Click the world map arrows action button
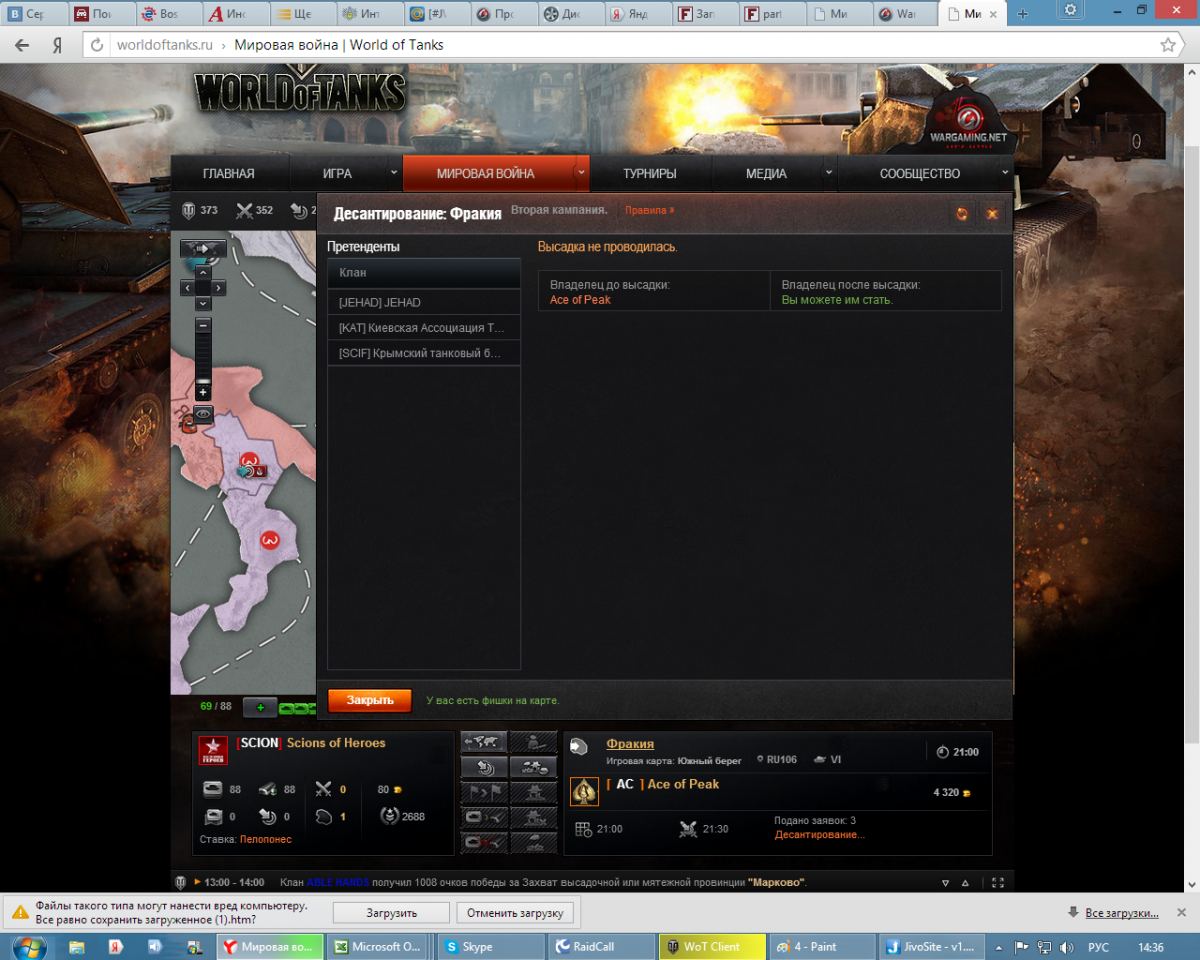The height and width of the screenshot is (960, 1200). click(x=484, y=741)
